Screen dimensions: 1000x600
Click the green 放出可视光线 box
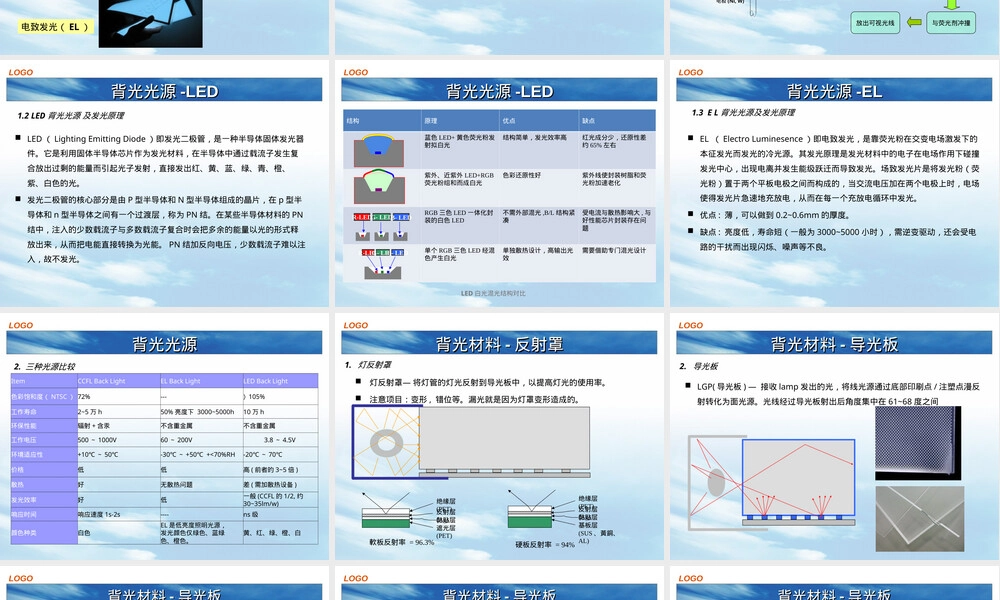pos(875,23)
